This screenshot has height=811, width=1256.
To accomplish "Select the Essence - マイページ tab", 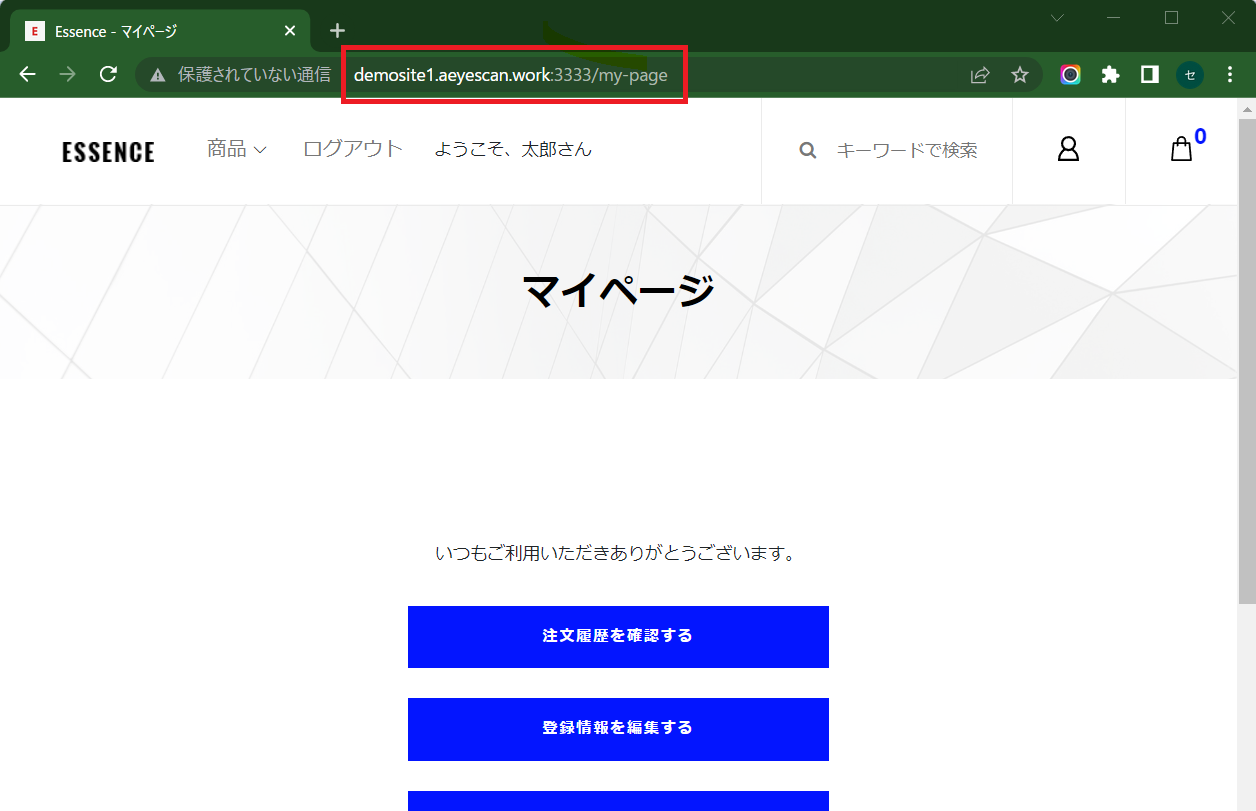I will [x=161, y=31].
